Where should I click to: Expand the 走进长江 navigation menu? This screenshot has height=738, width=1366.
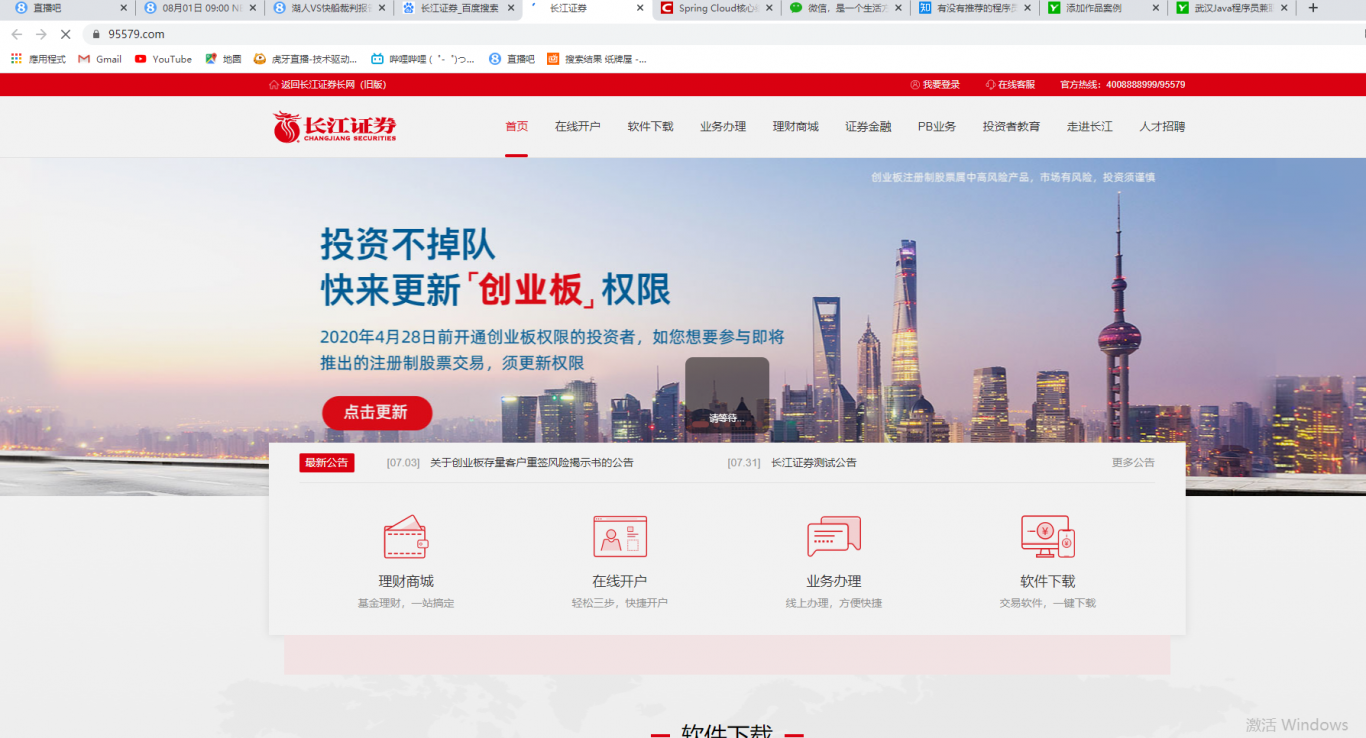point(1089,127)
